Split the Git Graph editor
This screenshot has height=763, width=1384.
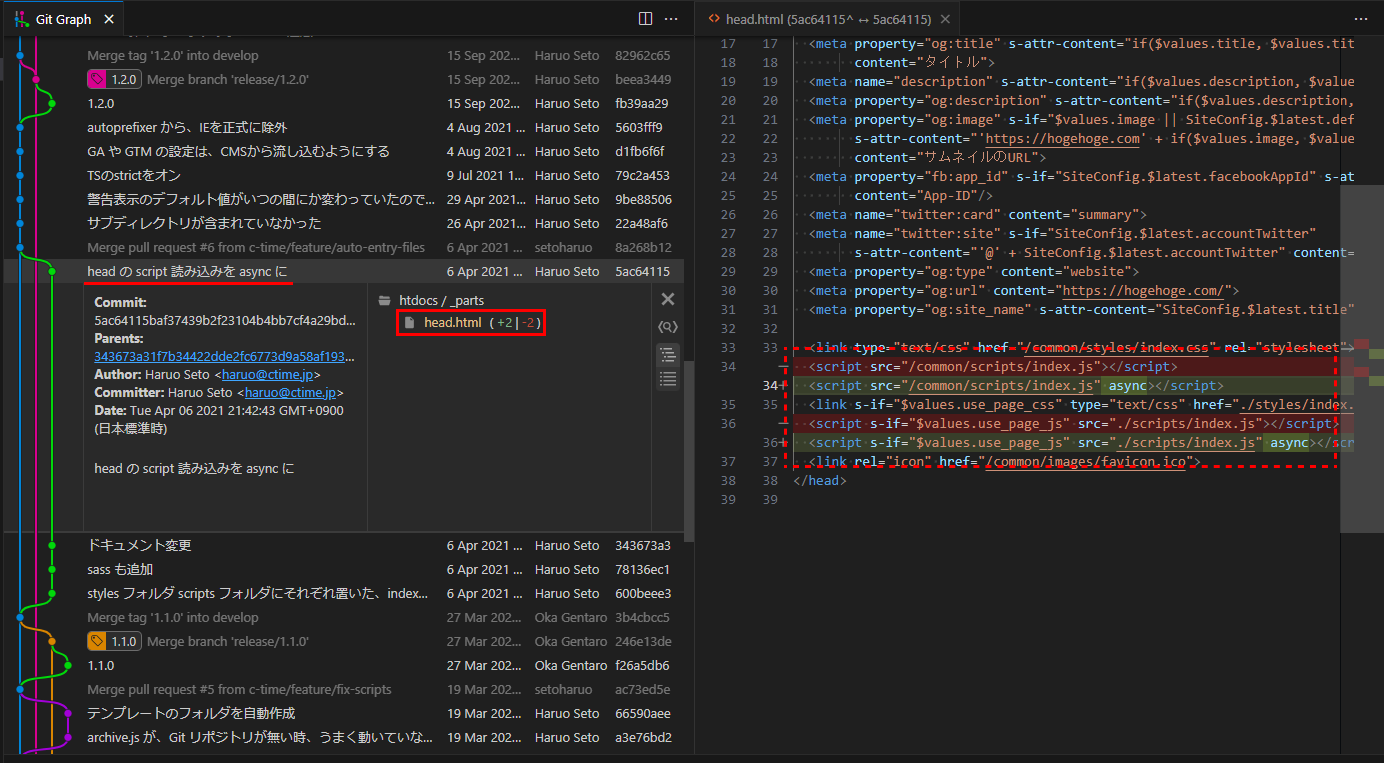click(x=645, y=19)
